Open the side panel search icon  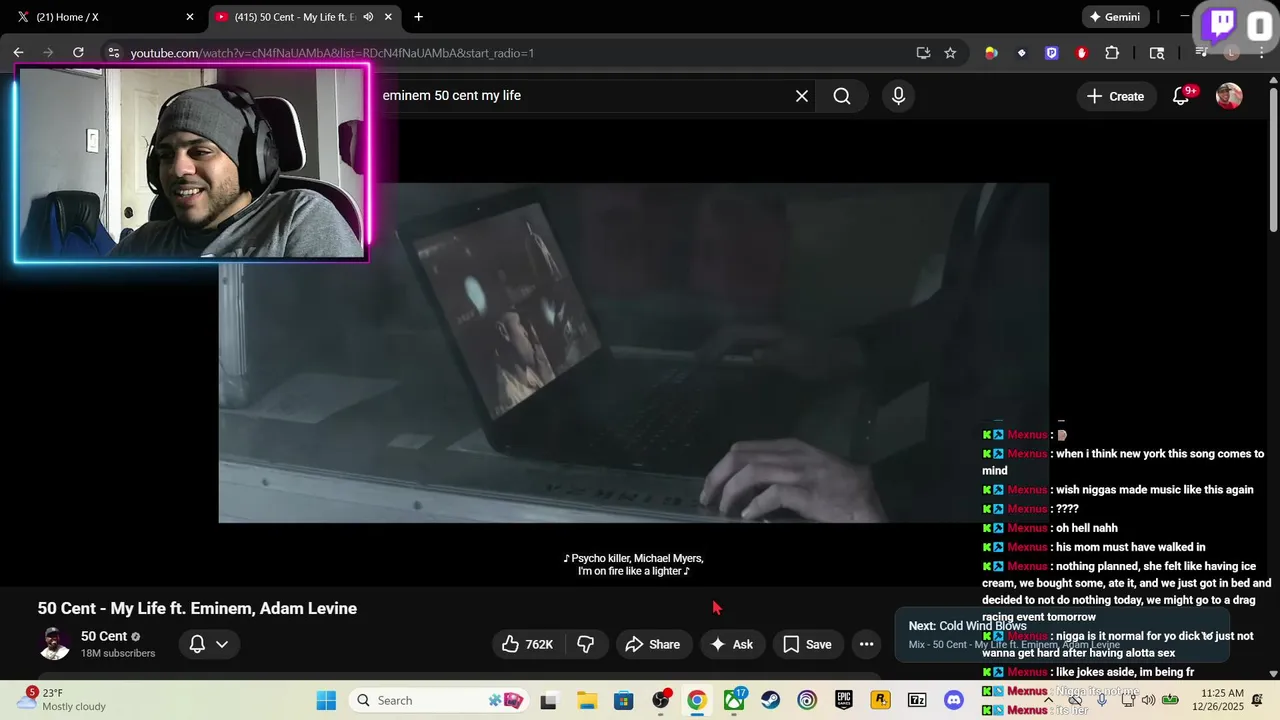(1157, 53)
